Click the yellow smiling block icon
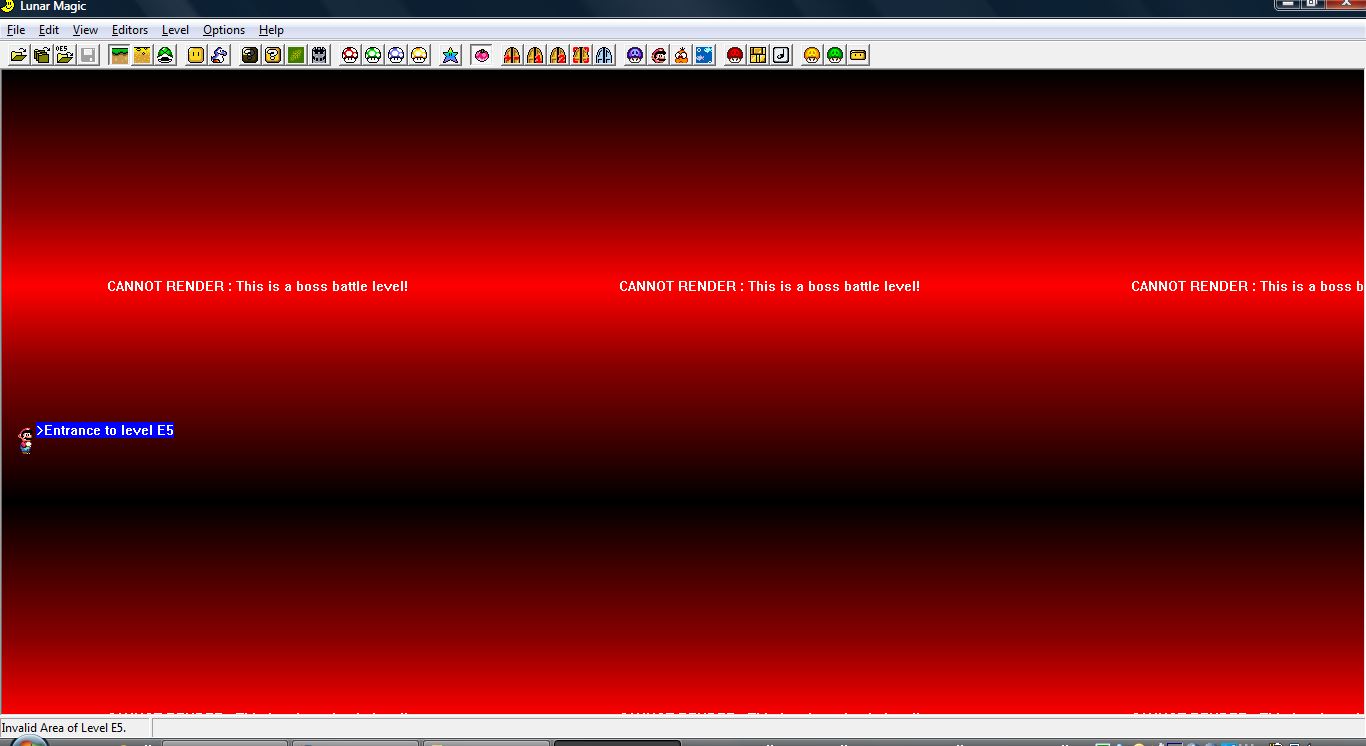The width and height of the screenshot is (1366, 746). 196,55
